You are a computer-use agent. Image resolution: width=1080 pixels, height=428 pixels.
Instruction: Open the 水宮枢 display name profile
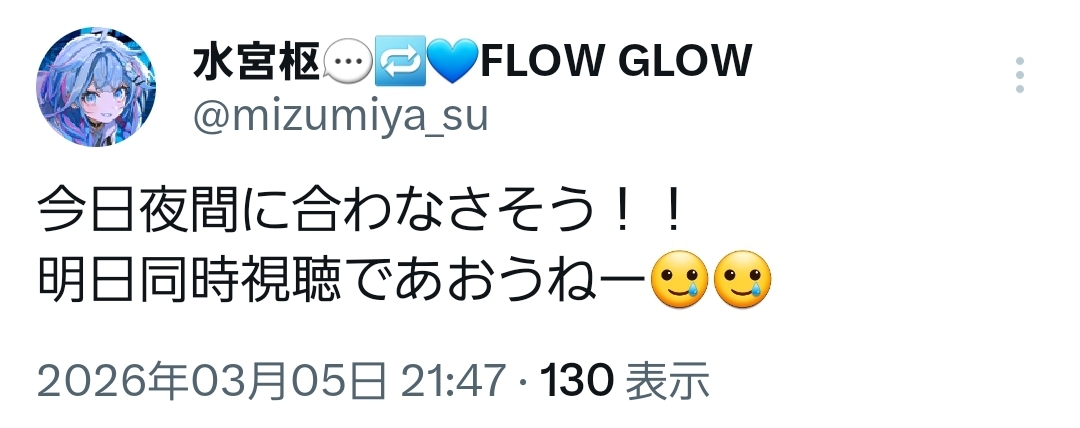[x=256, y=61]
